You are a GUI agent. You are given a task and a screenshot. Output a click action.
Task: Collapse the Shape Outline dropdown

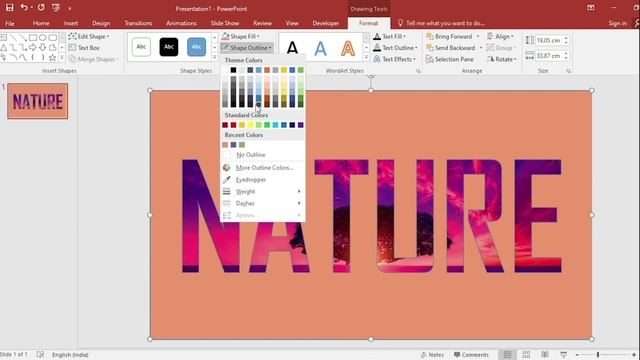coord(247,48)
